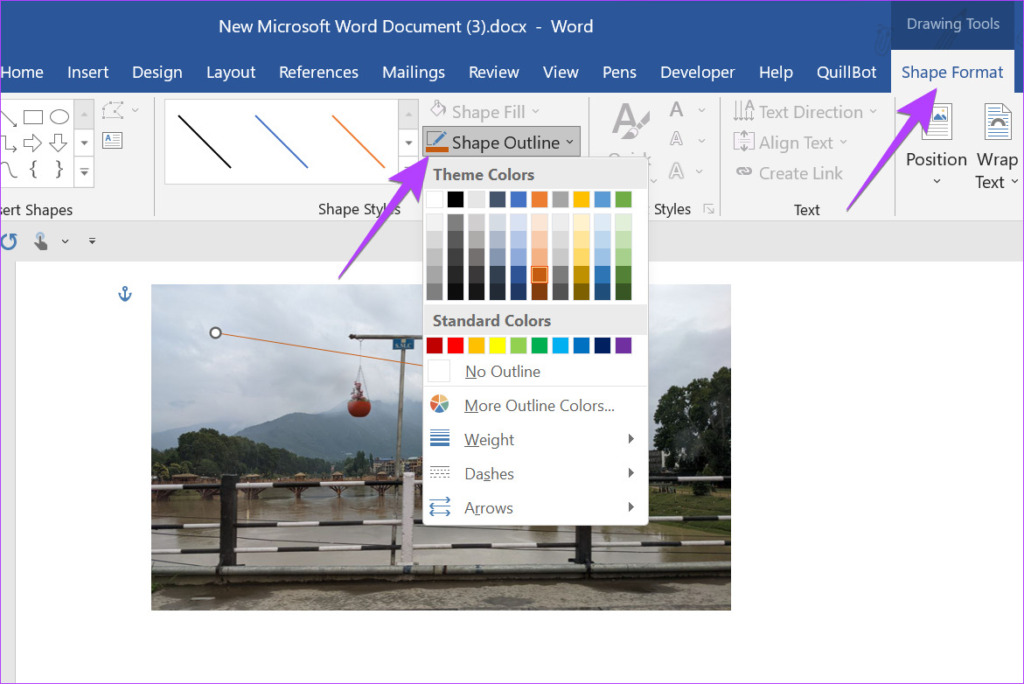Image resolution: width=1024 pixels, height=684 pixels.
Task: Select No Outline option
Action: click(501, 372)
